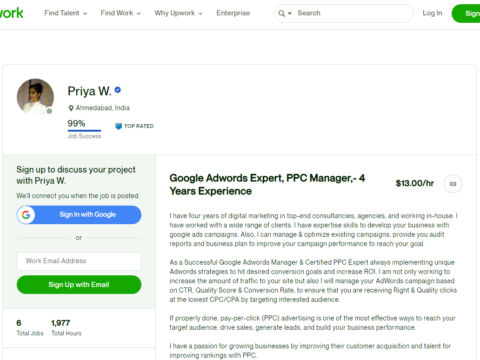Click the Ahmedabad, India location text
Screen dimensions: 480x360
103,108
